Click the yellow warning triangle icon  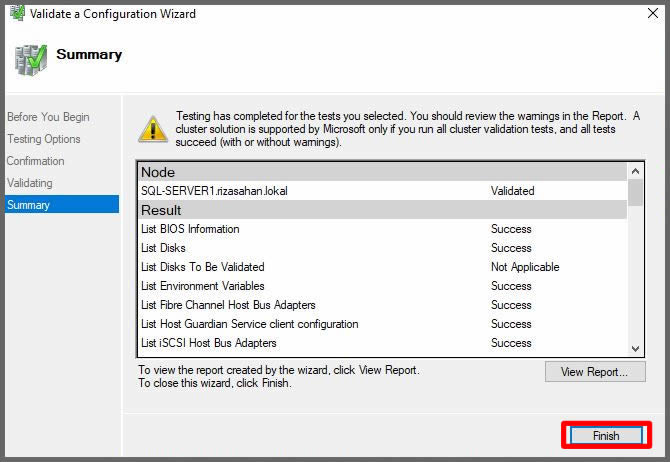[152, 128]
